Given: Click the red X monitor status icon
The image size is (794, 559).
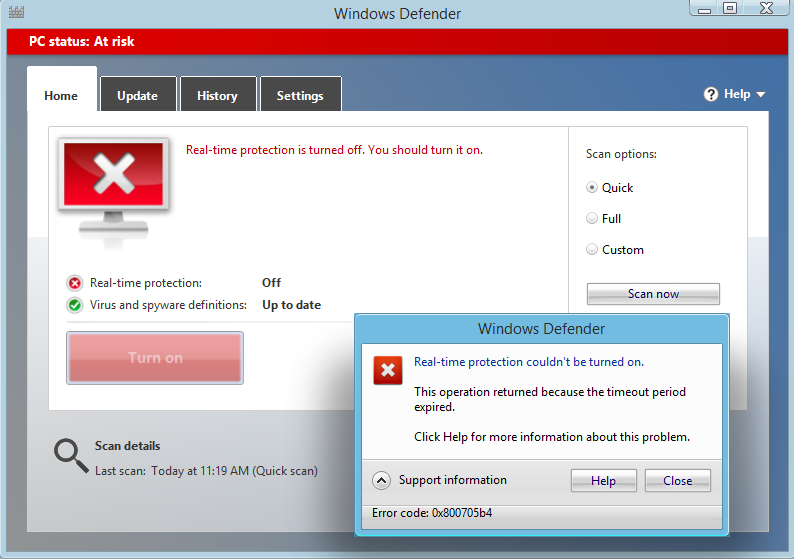Looking at the screenshot, I should 113,193.
